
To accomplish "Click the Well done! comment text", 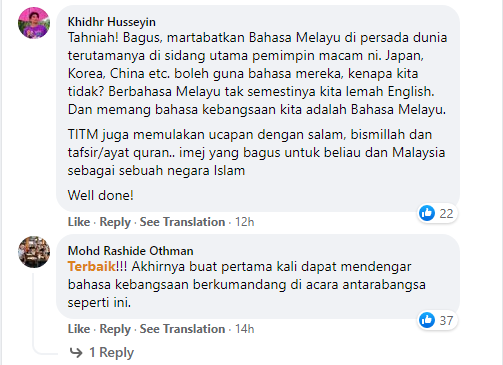I will (x=101, y=195).
